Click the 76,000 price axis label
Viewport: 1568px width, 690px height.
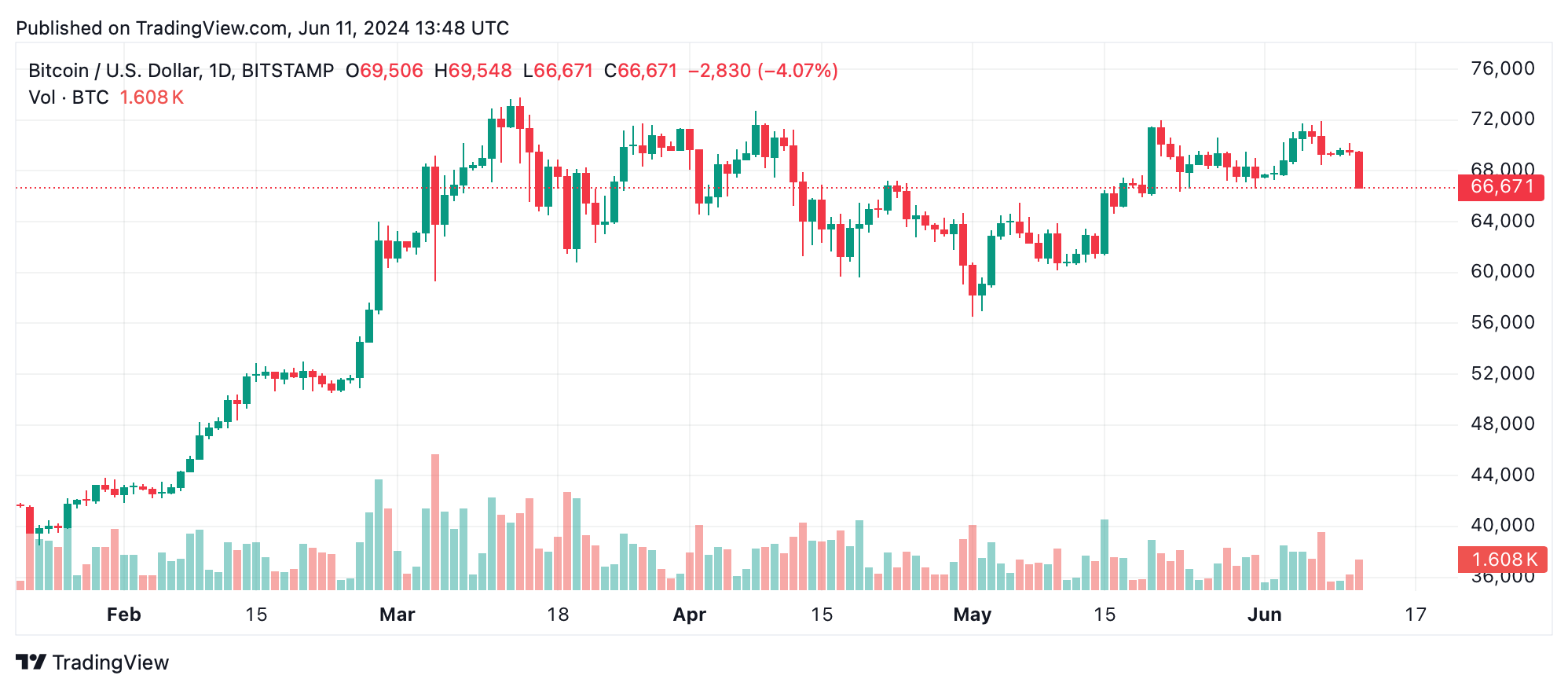coord(1502,69)
